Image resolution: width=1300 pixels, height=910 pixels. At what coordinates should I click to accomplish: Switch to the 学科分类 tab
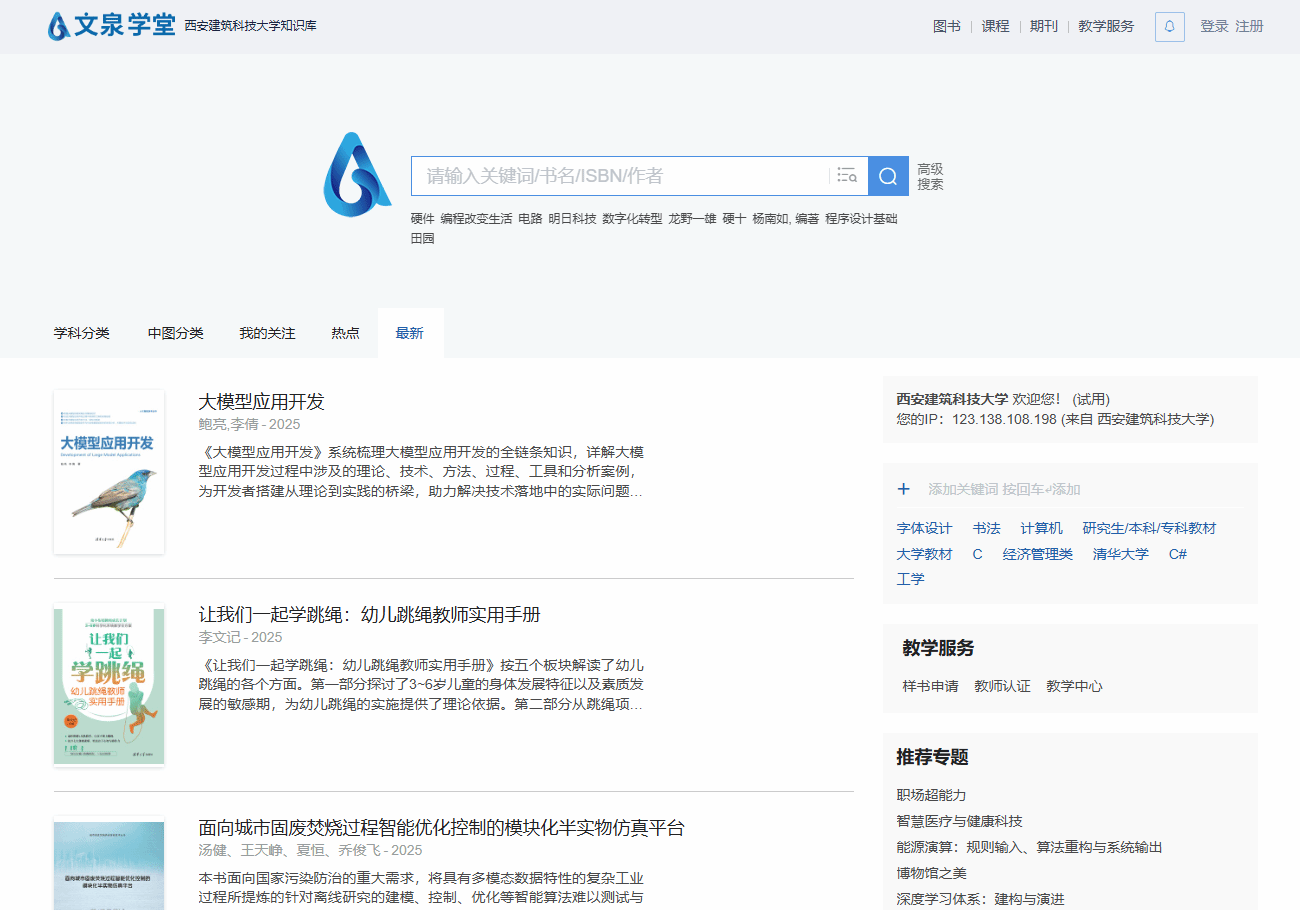point(82,333)
